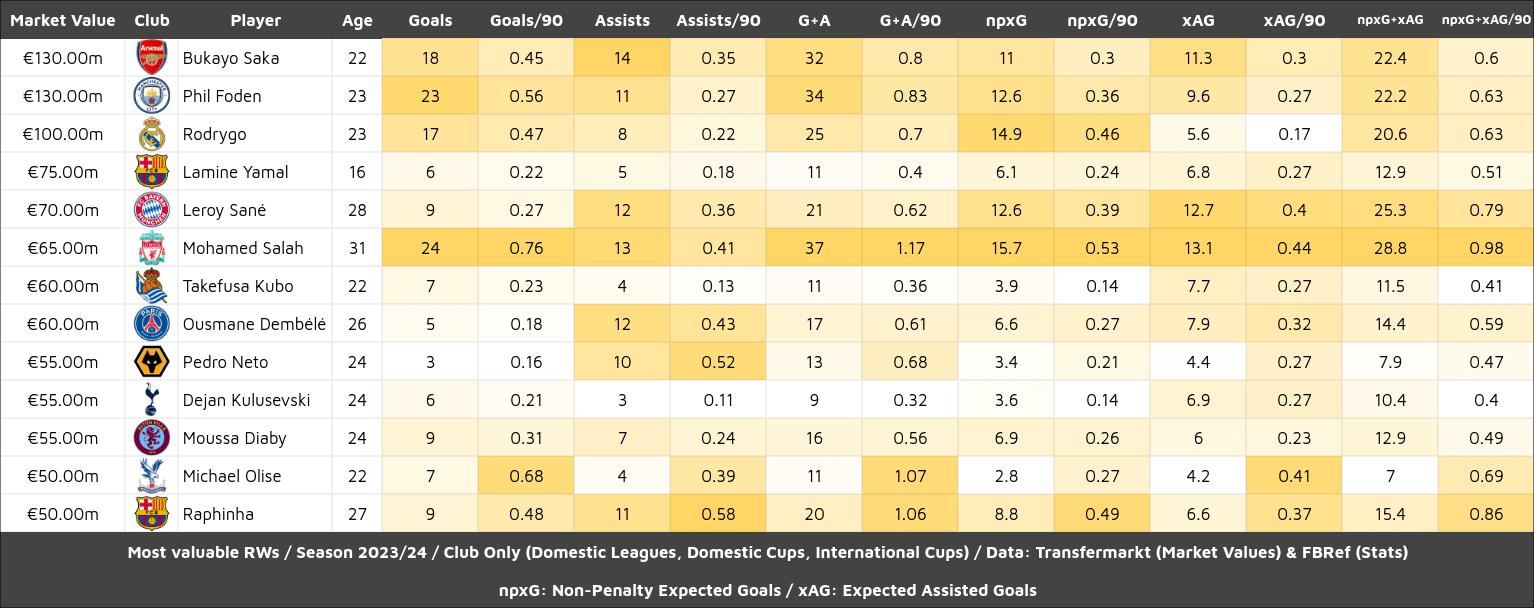This screenshot has width=1534, height=608.
Task: Click Salah's highlighted 24 goals cell
Action: 430,248
